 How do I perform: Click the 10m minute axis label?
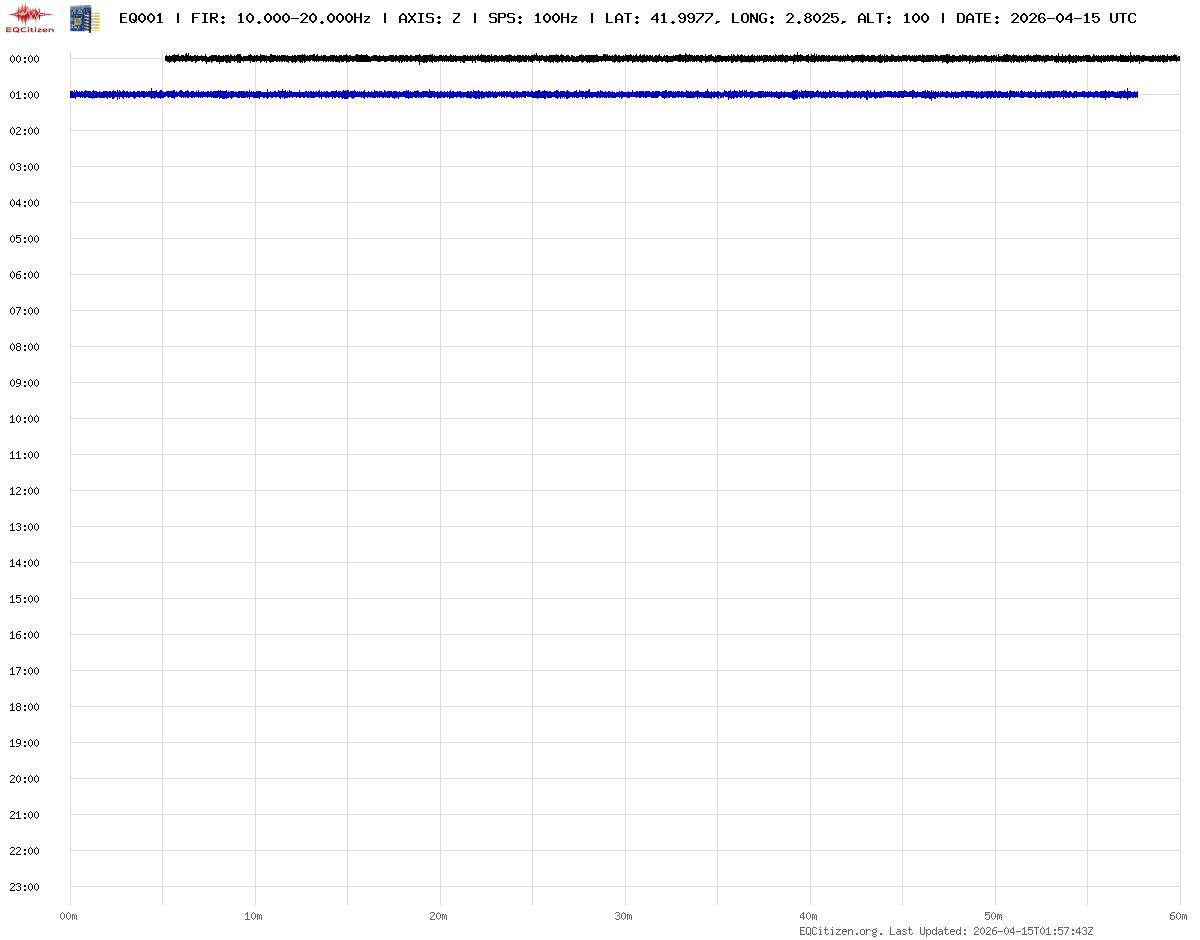tap(254, 916)
